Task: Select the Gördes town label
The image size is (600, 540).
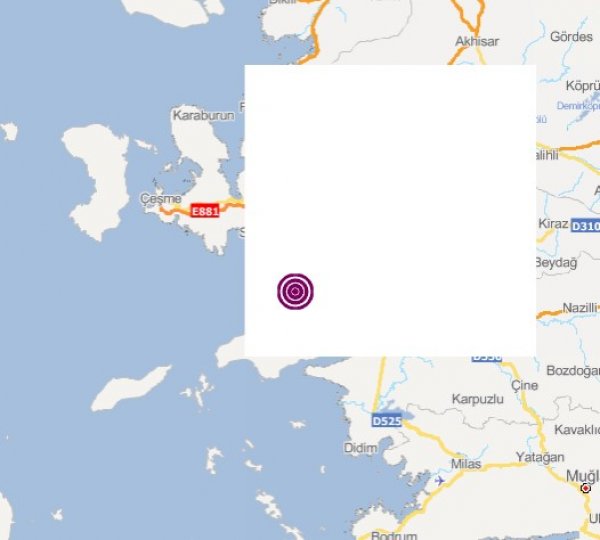Action: coord(571,37)
